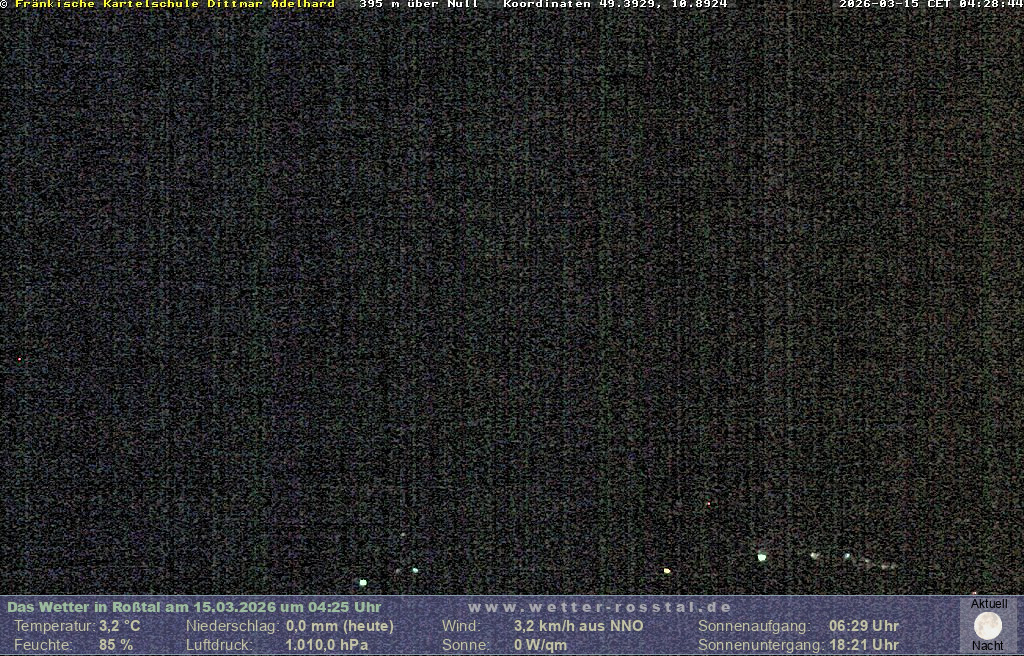The width and height of the screenshot is (1024, 656).
Task: Click the Sonnenuntergang time 18:21 Uhr
Action: (863, 645)
